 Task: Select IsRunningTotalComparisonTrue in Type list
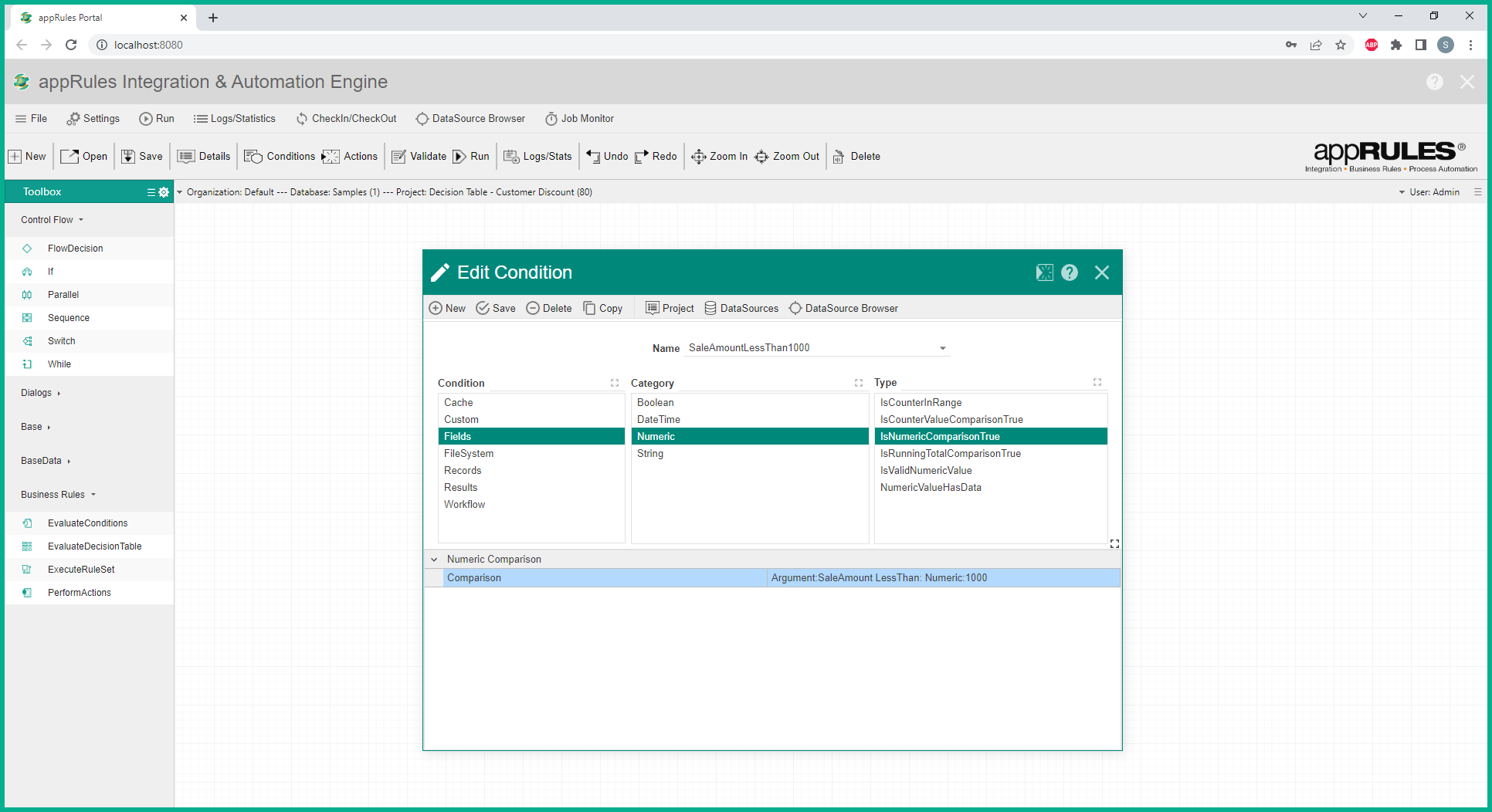[x=950, y=454]
